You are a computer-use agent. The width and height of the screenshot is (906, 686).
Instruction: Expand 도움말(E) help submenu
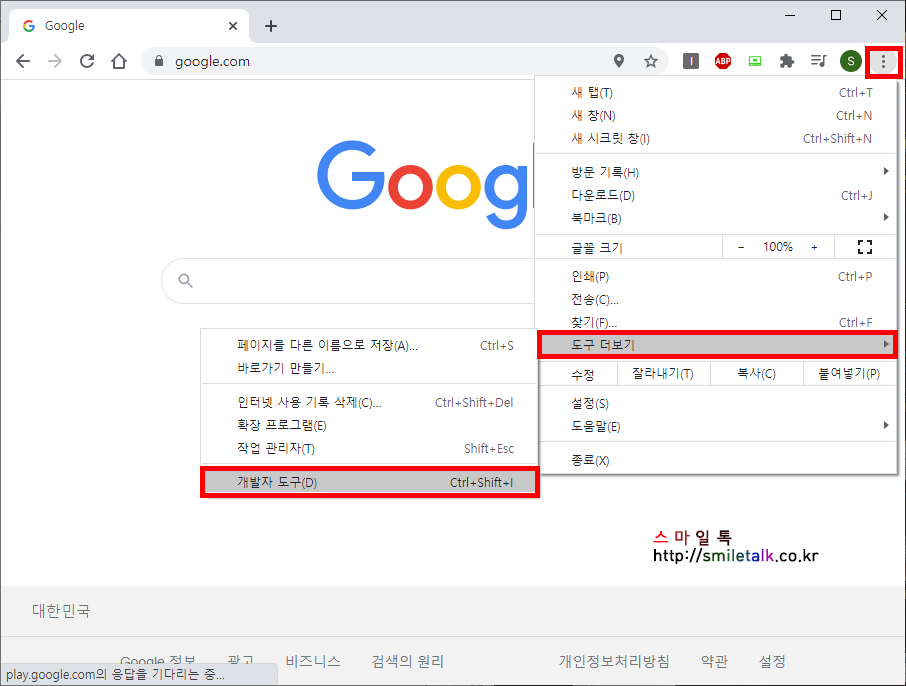coord(716,427)
